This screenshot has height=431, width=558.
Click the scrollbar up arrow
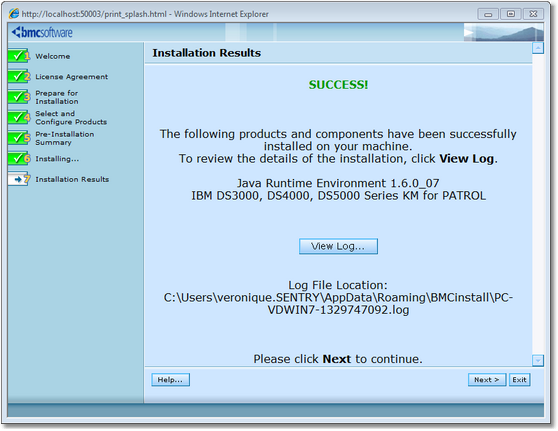pos(538,48)
